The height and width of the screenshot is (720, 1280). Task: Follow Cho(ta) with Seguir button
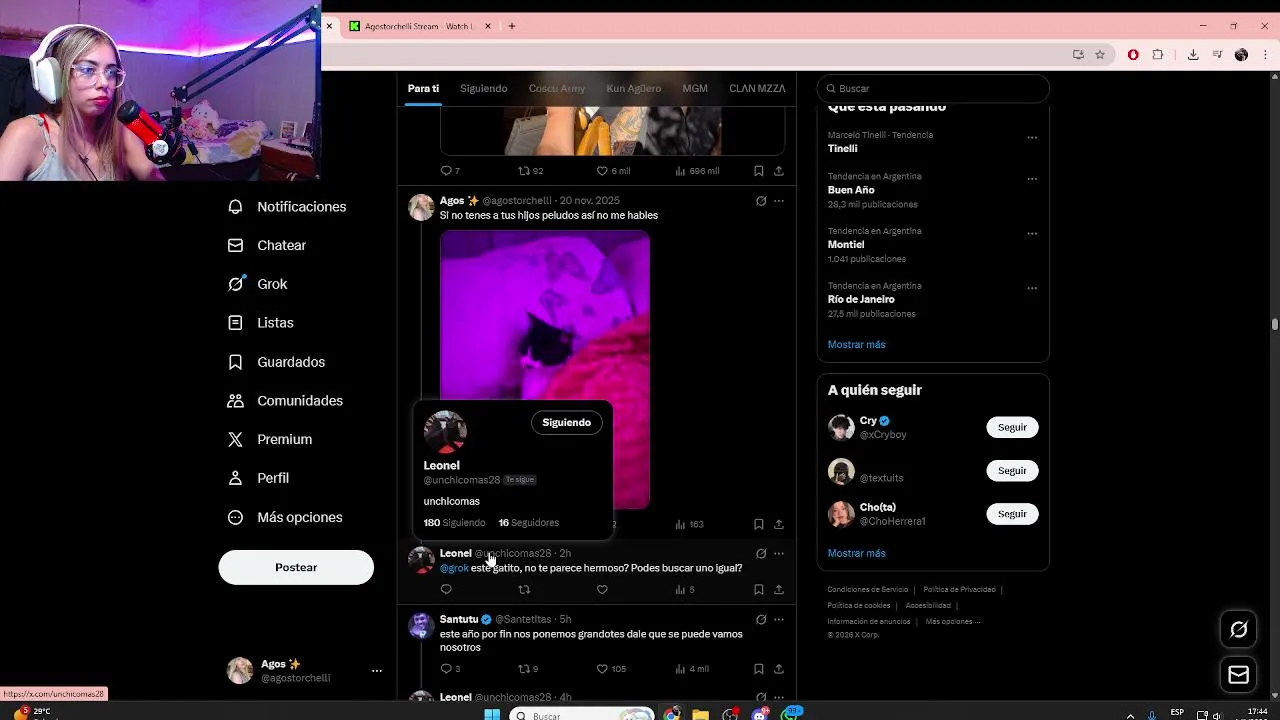[x=1012, y=513]
